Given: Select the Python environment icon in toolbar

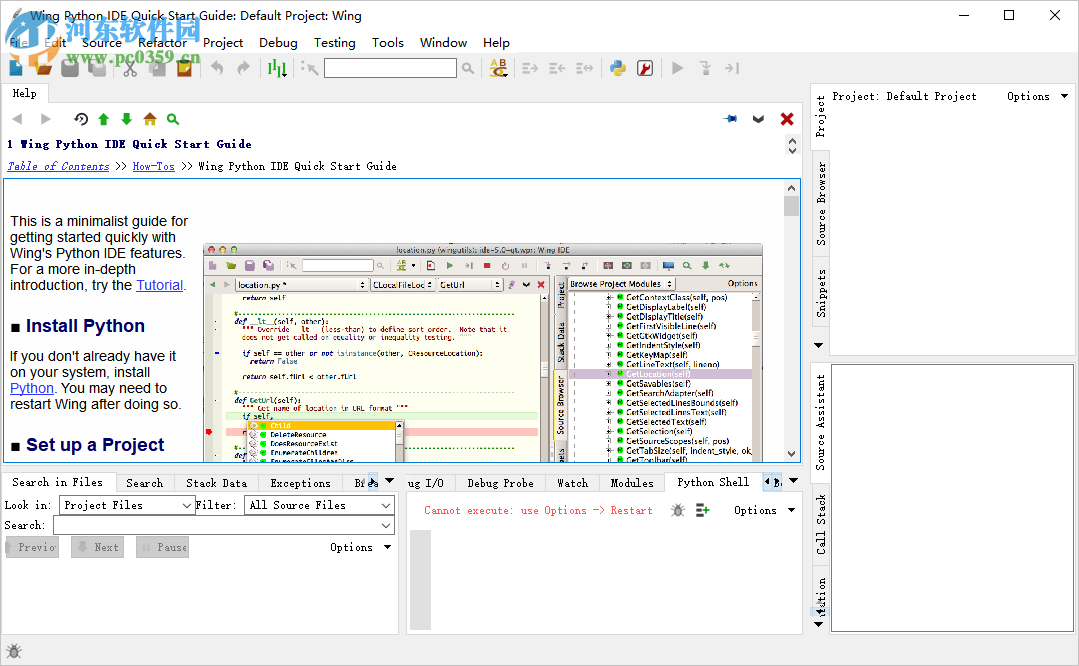Looking at the screenshot, I should (618, 70).
